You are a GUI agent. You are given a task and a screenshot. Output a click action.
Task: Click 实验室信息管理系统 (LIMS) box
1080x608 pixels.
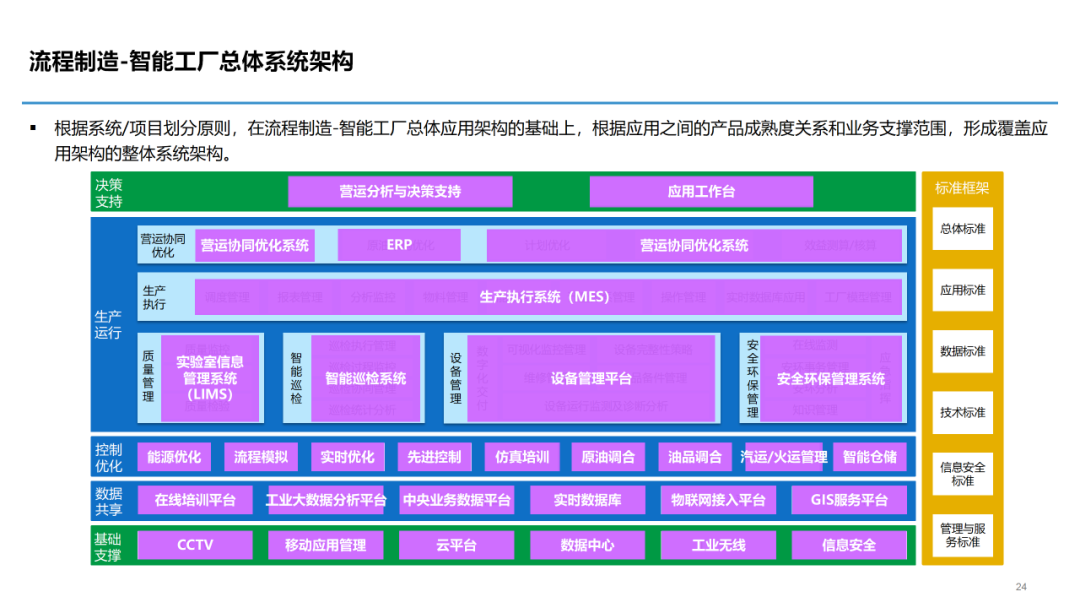tap(210, 378)
